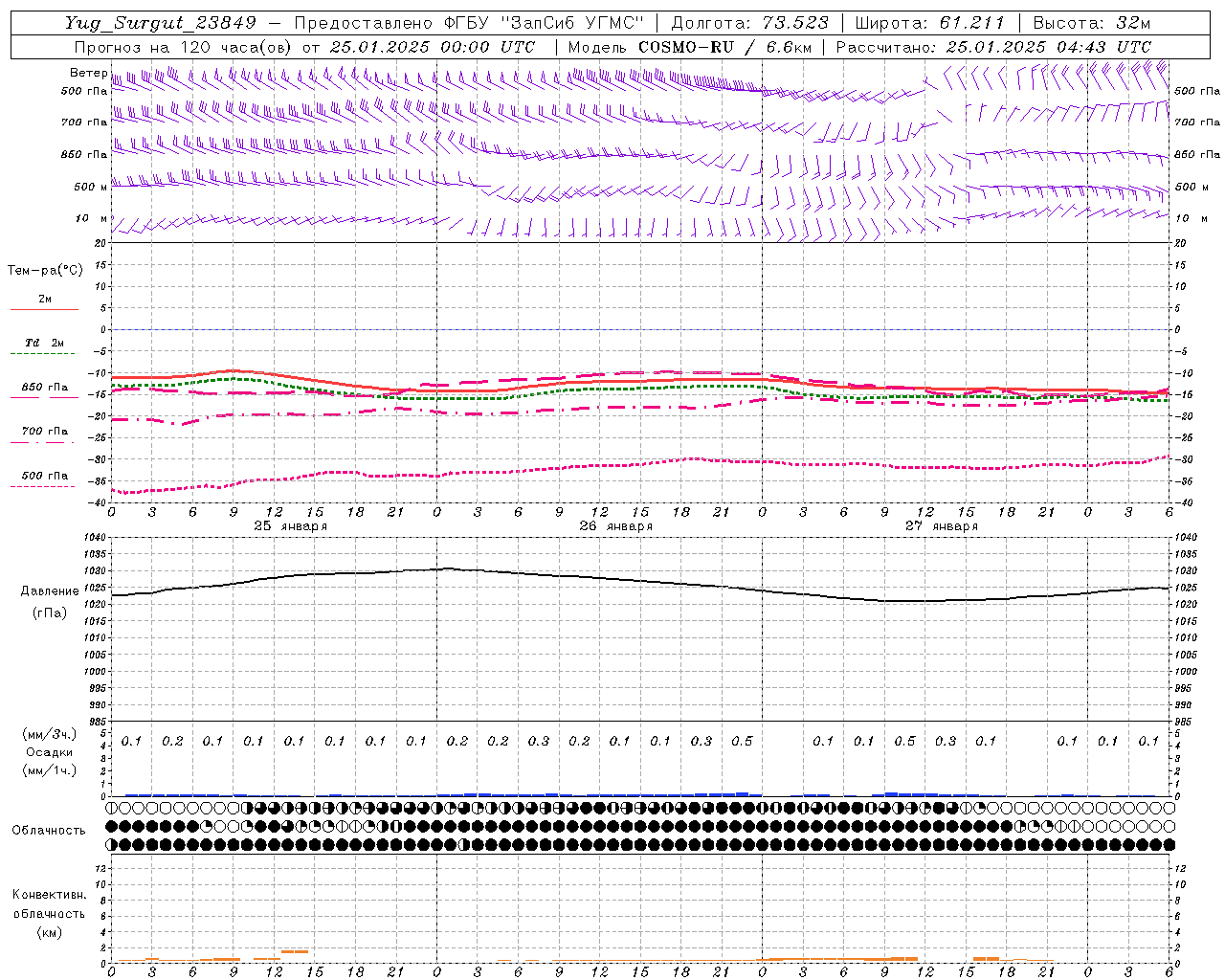This screenshot has width=1225, height=980.
Task: Click the solid line sample under 2м legend
Action: click(44, 310)
